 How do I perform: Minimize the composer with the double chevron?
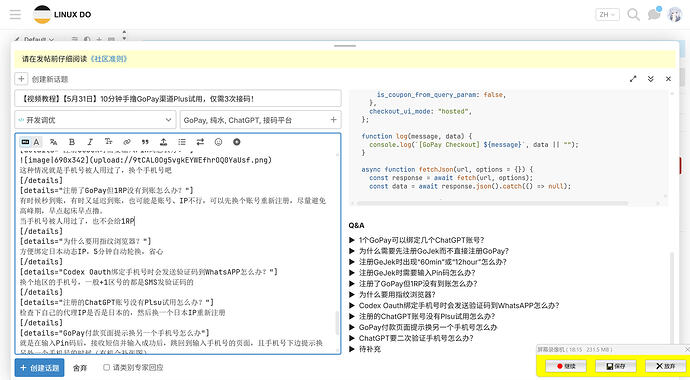pos(650,79)
